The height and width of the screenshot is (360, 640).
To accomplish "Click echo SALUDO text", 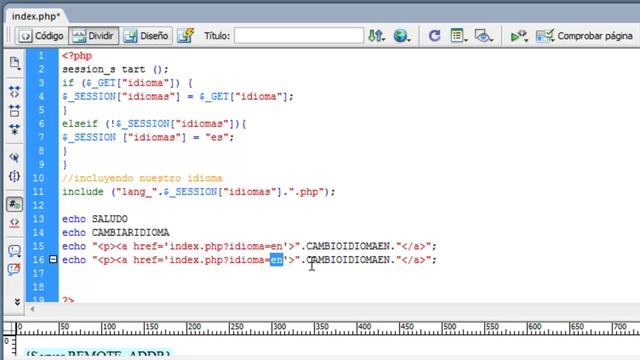I will 95,219.
